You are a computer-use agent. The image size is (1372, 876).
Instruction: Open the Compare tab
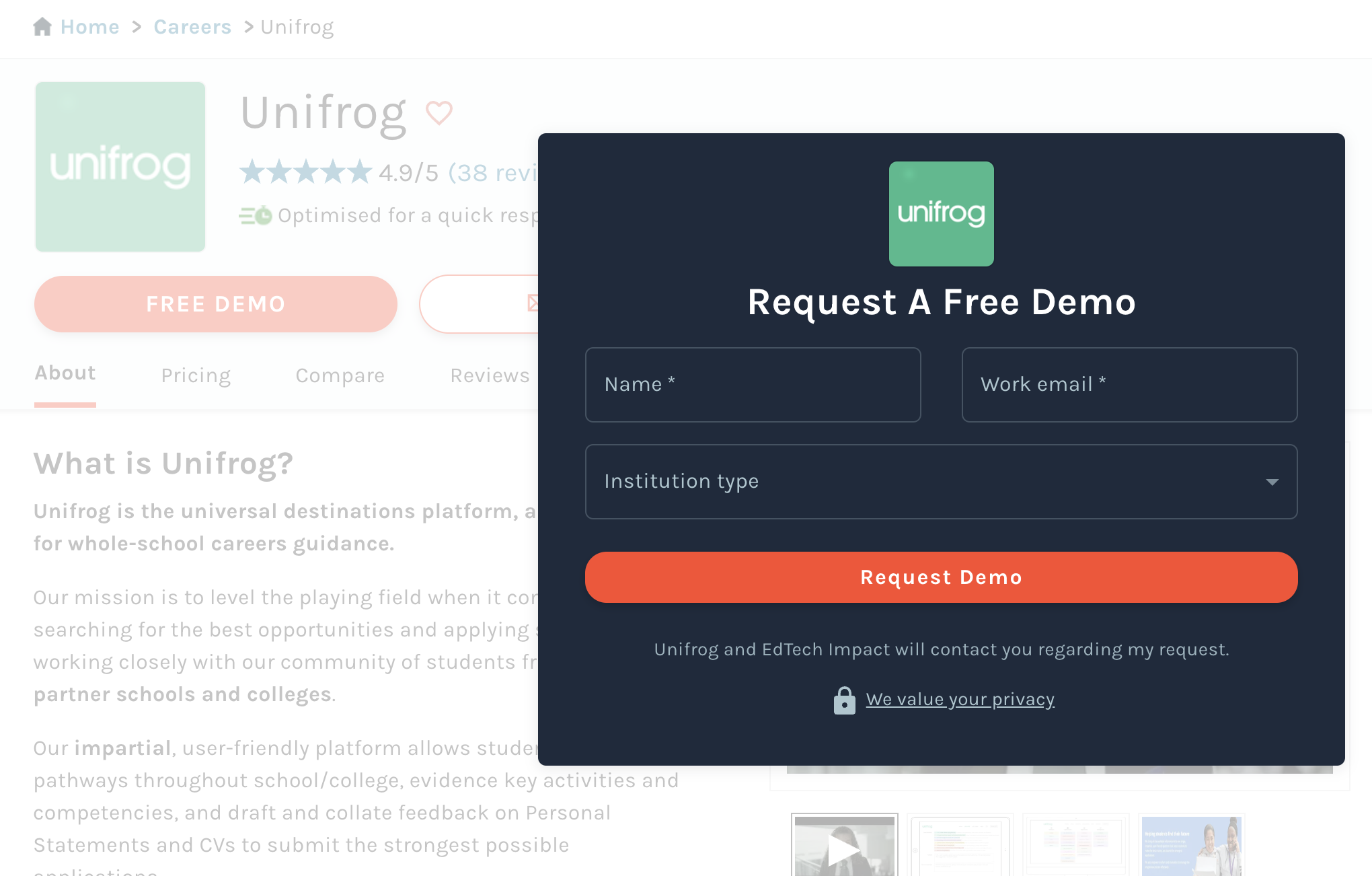pyautogui.click(x=340, y=375)
